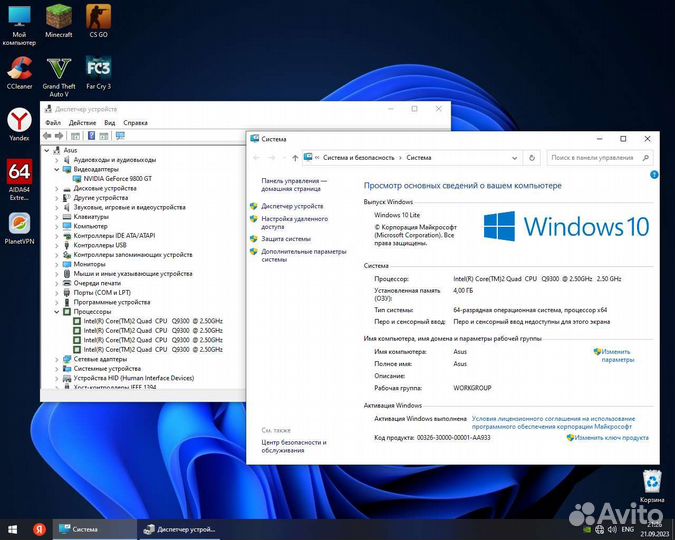Screen dimensions: 675x540
Task: Open the Корзина recycle bin
Action: (652, 486)
